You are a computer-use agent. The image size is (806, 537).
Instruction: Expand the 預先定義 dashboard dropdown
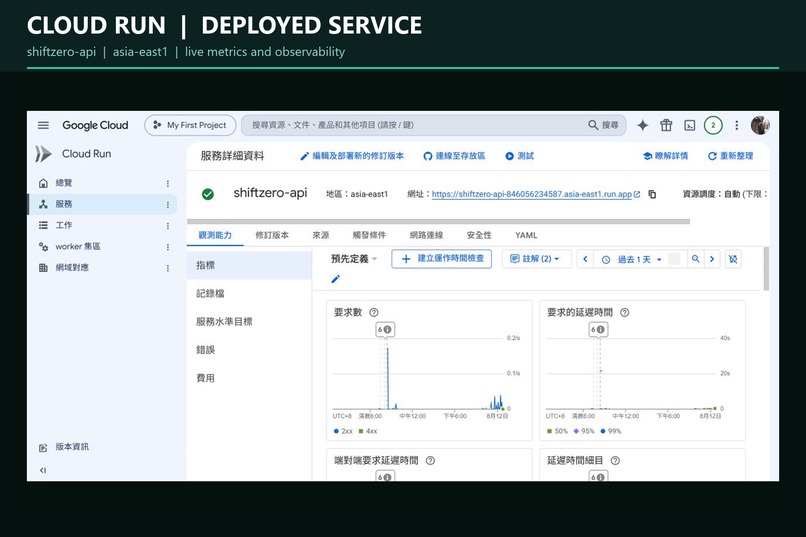coord(354,259)
